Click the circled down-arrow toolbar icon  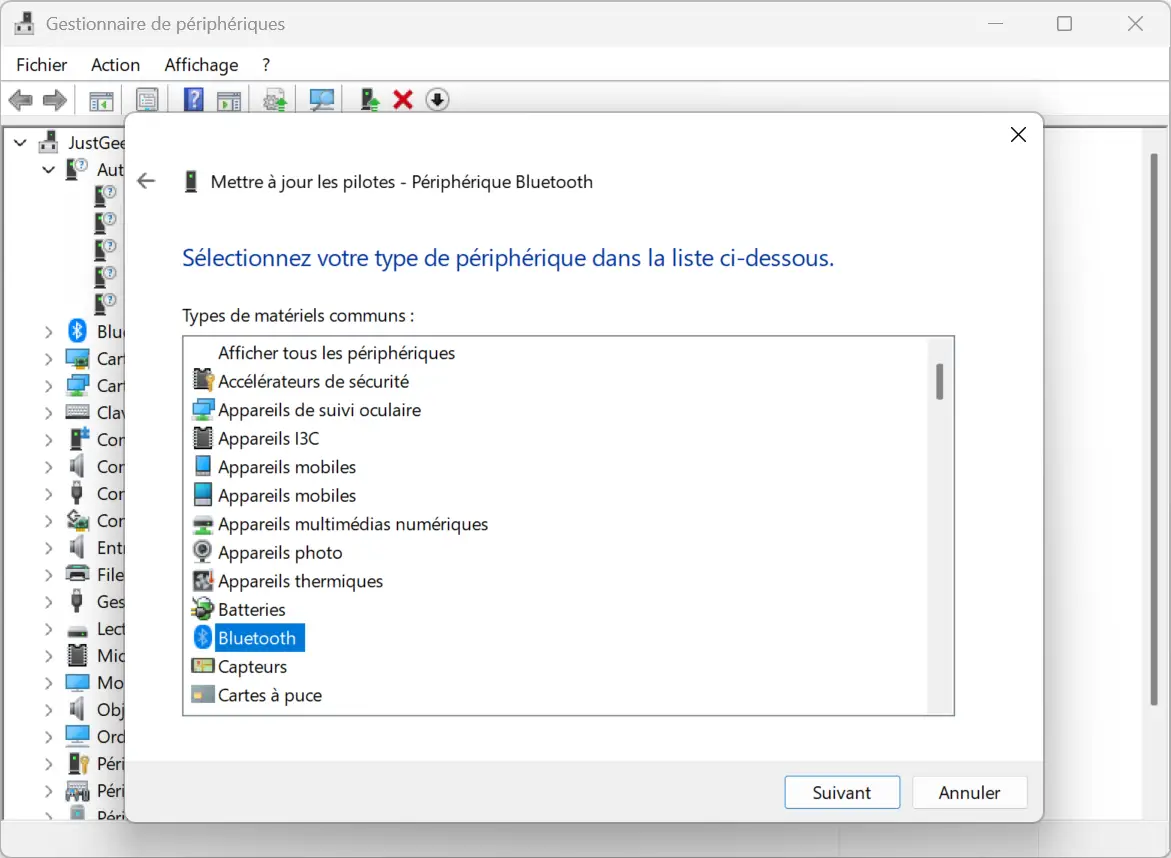(x=438, y=99)
